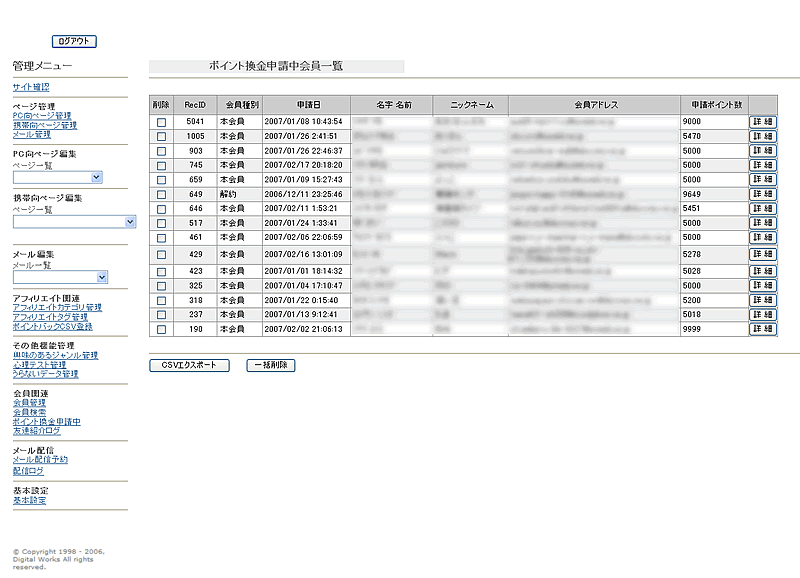Screen dimensions: 800x578
Task: Tick the delete checkbox for RecID 423
Action: 161,272
